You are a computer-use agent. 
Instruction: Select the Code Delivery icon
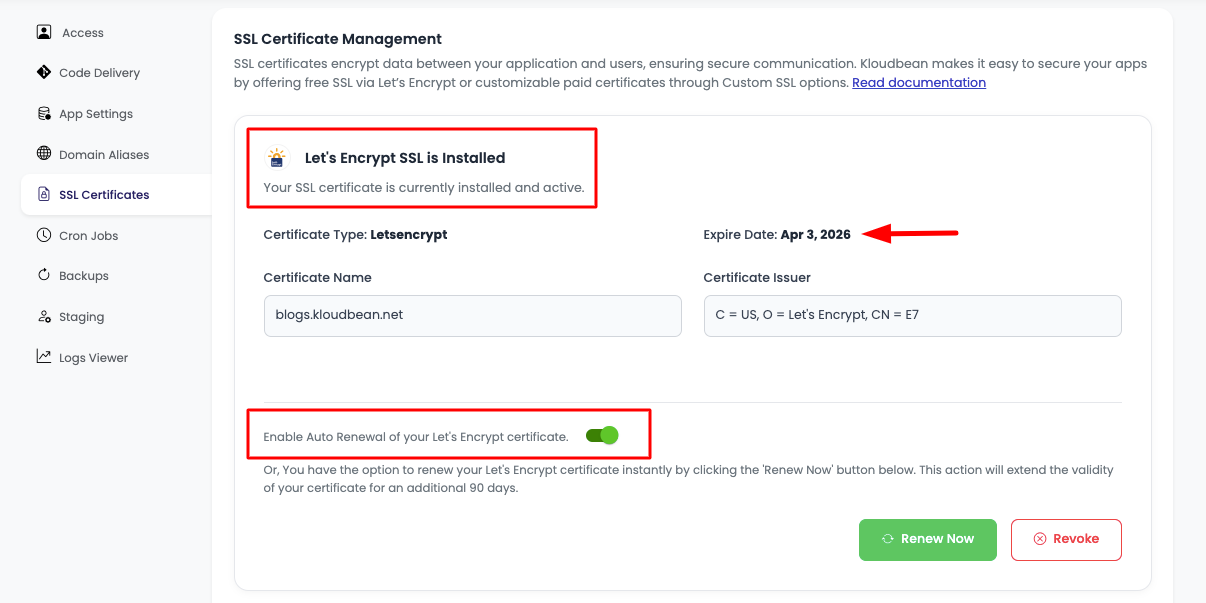click(x=43, y=72)
